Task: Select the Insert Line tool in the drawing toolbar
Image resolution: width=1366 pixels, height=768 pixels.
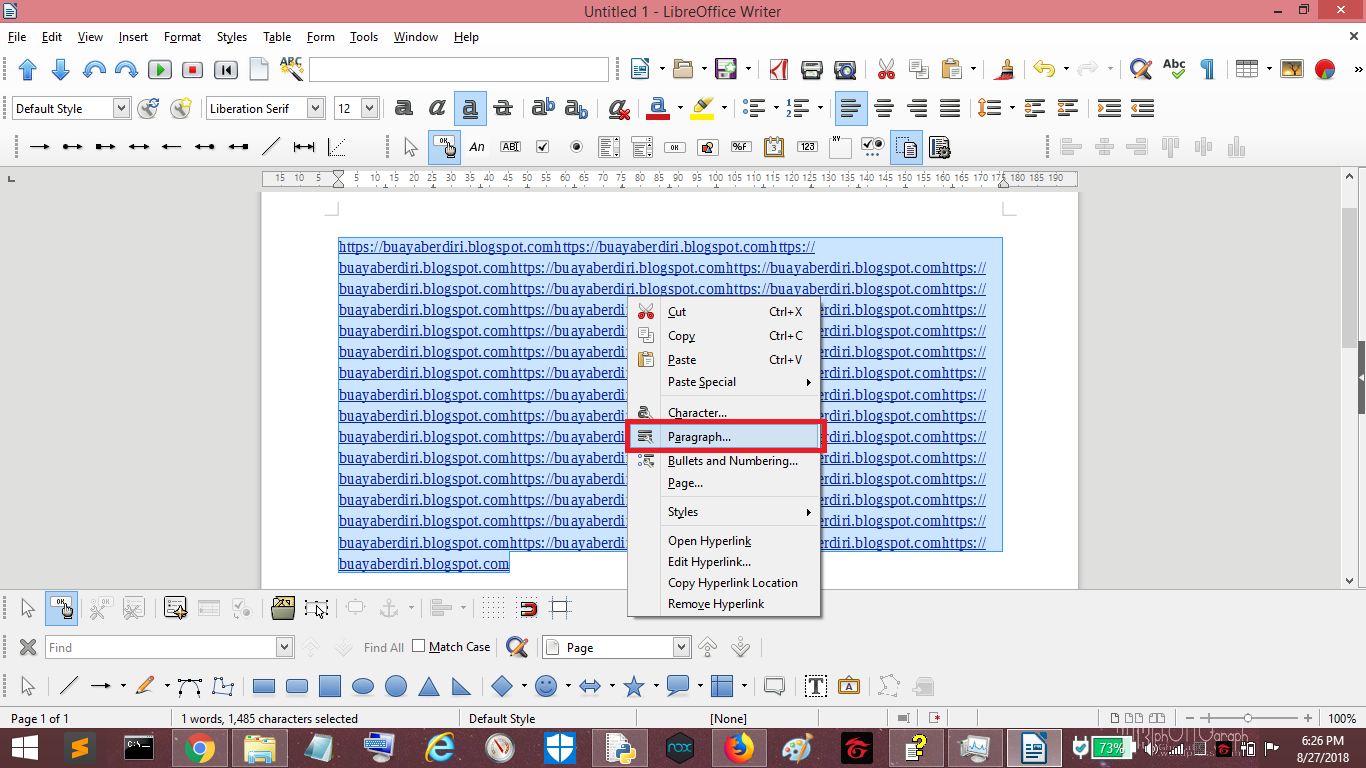Action: 69,686
